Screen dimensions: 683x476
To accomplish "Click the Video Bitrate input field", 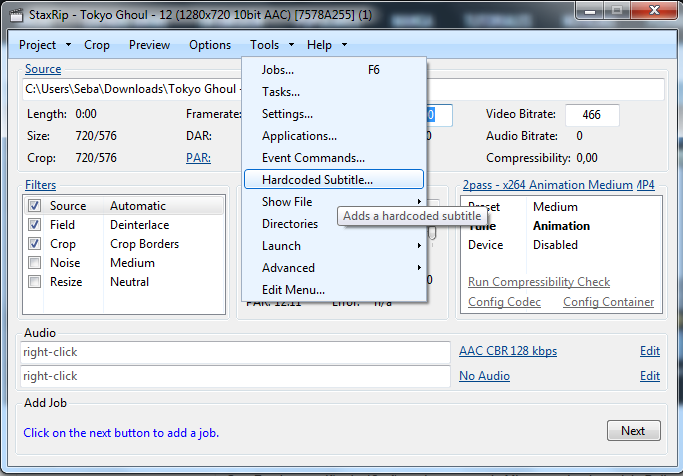I will [x=592, y=115].
